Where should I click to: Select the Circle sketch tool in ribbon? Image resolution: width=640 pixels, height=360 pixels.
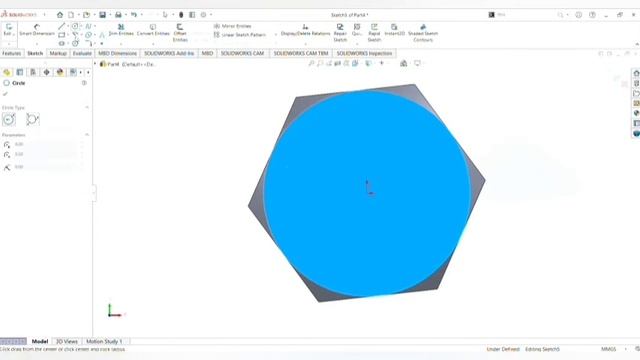[75, 26]
